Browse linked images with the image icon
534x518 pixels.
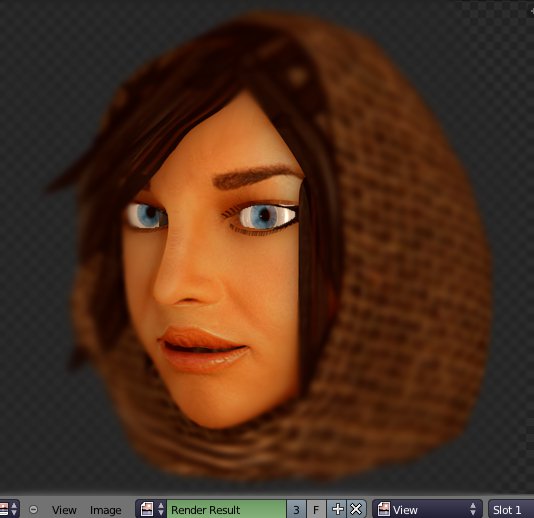(x=151, y=509)
